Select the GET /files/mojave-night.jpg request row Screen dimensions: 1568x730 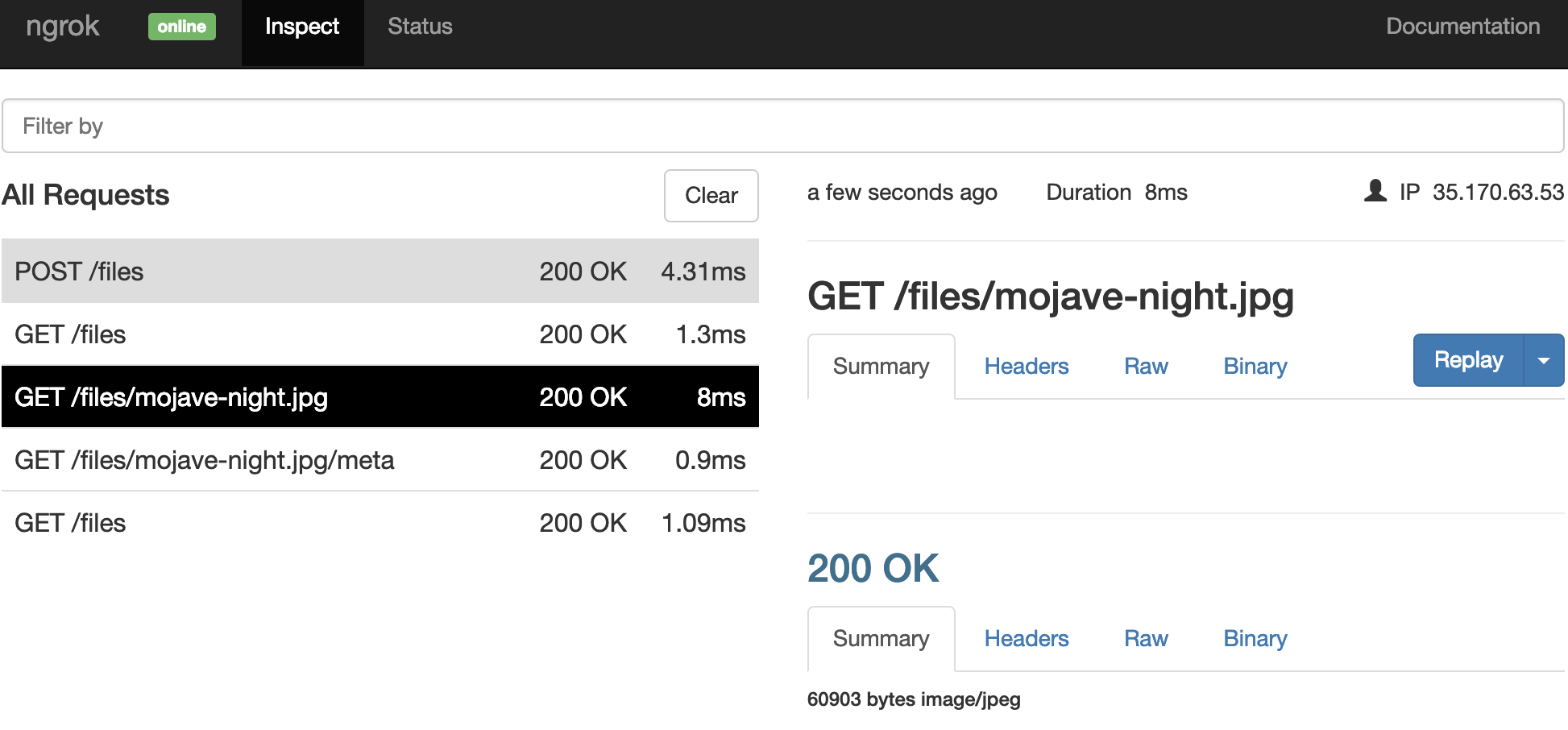(380, 397)
